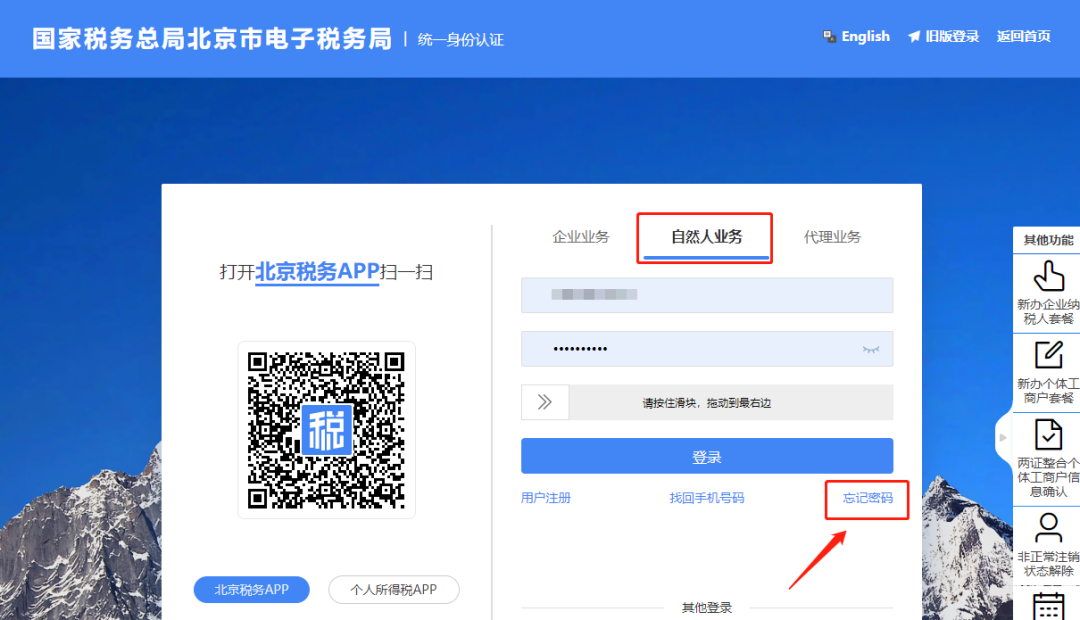Viewport: 1080px width, 620px height.
Task: Collapse the 其他功能 sidebar arrow
Action: pos(1004,437)
